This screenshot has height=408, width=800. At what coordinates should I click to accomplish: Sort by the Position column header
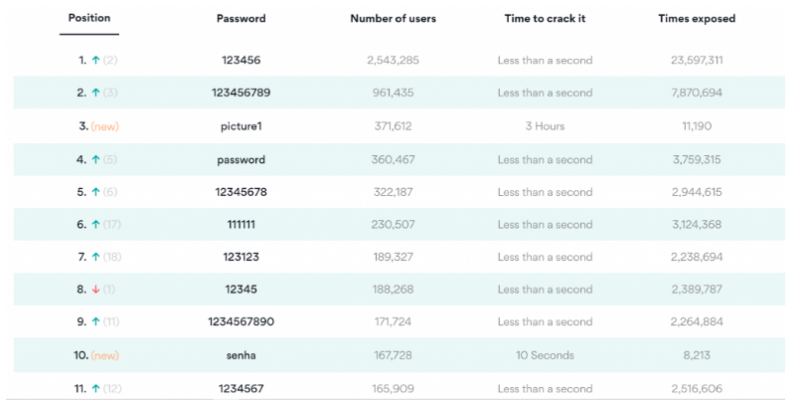tap(89, 18)
